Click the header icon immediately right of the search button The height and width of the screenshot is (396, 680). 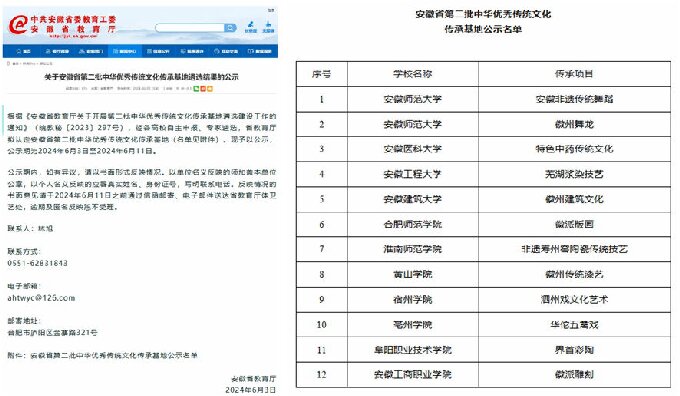click(x=251, y=27)
